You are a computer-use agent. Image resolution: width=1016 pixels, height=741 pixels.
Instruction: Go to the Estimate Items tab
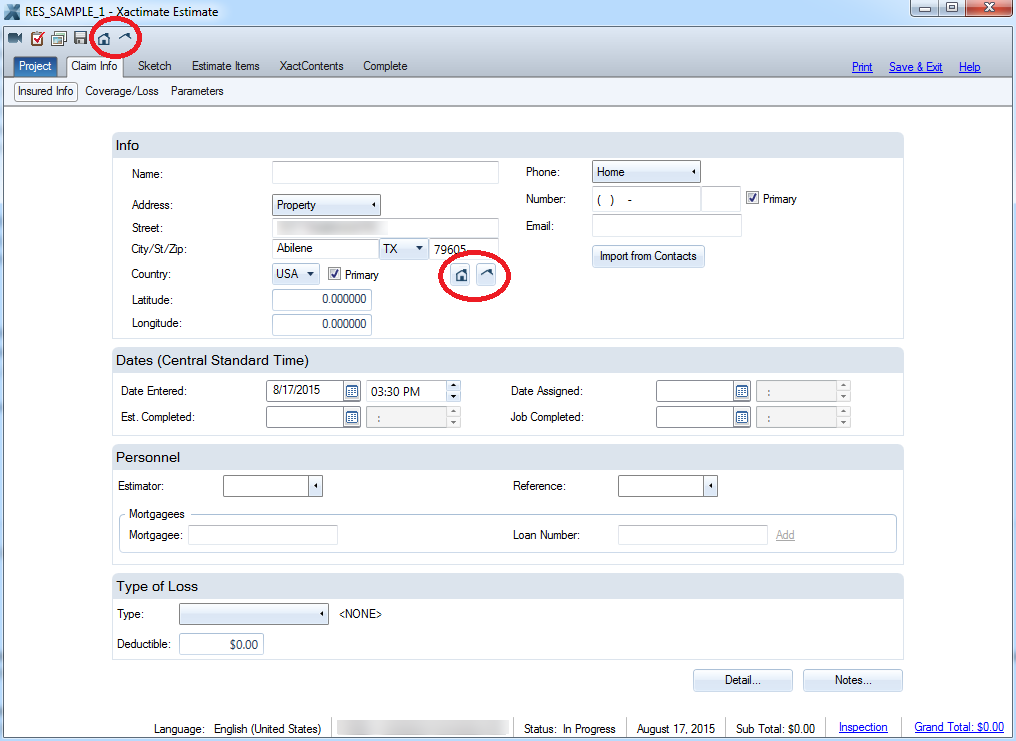[x=225, y=66]
